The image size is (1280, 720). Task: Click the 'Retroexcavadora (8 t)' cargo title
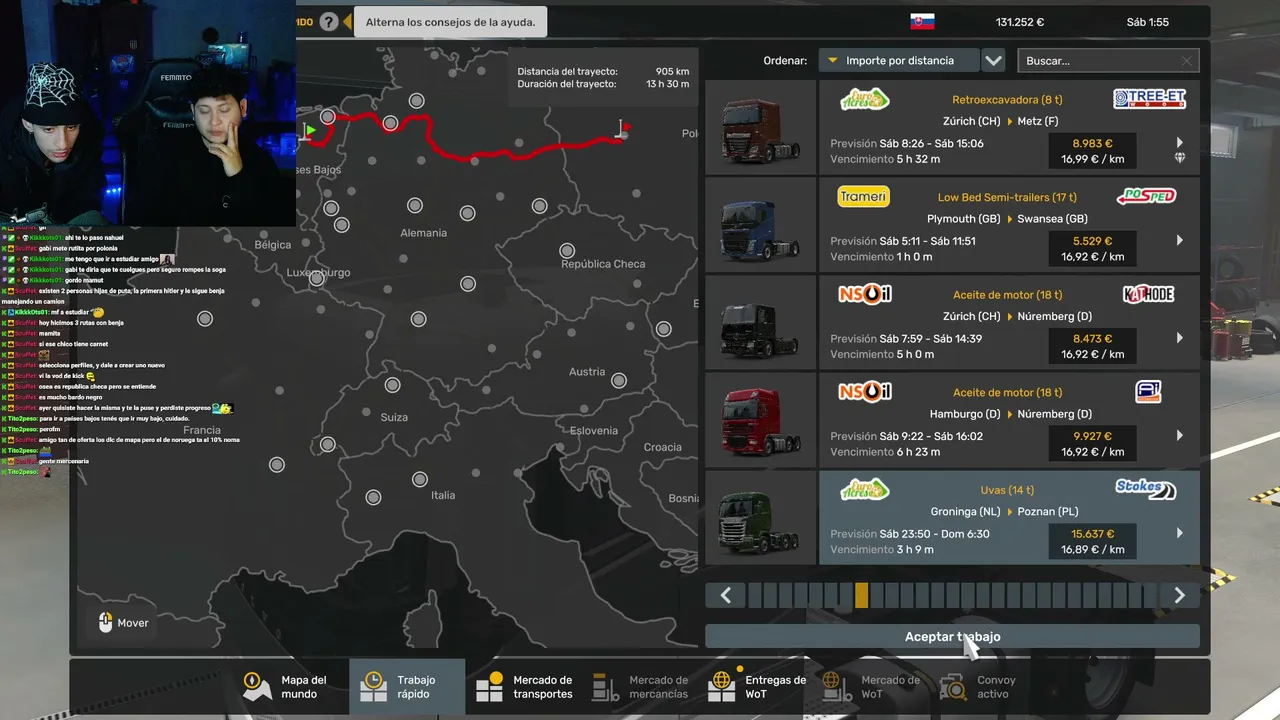[1007, 100]
